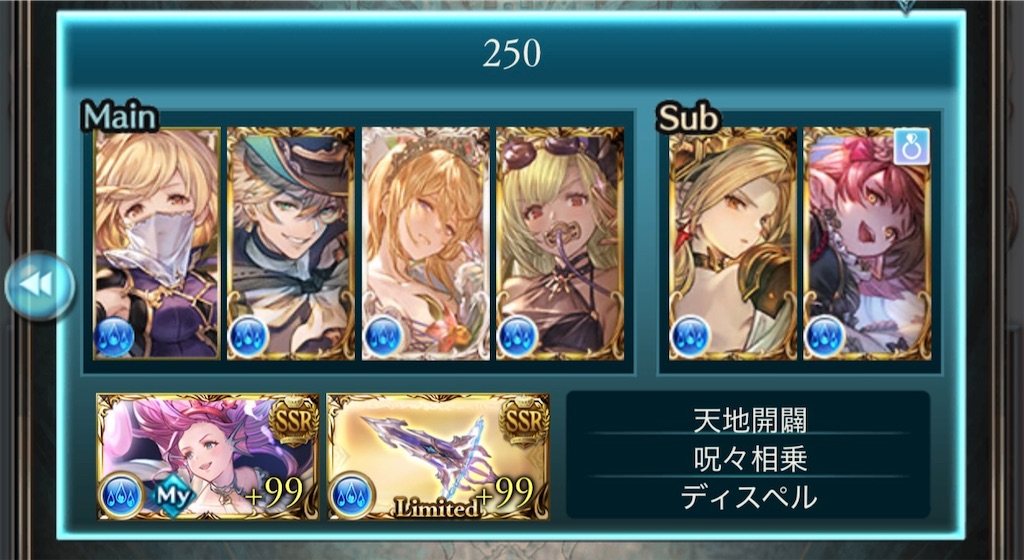
Task: Click the My badge on summon card
Action: [172, 496]
